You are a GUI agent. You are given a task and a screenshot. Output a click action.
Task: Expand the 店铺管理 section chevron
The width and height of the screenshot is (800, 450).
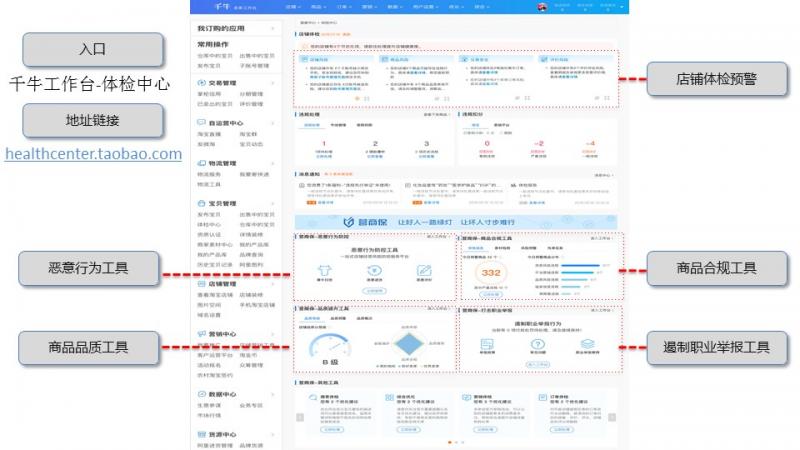273,284
